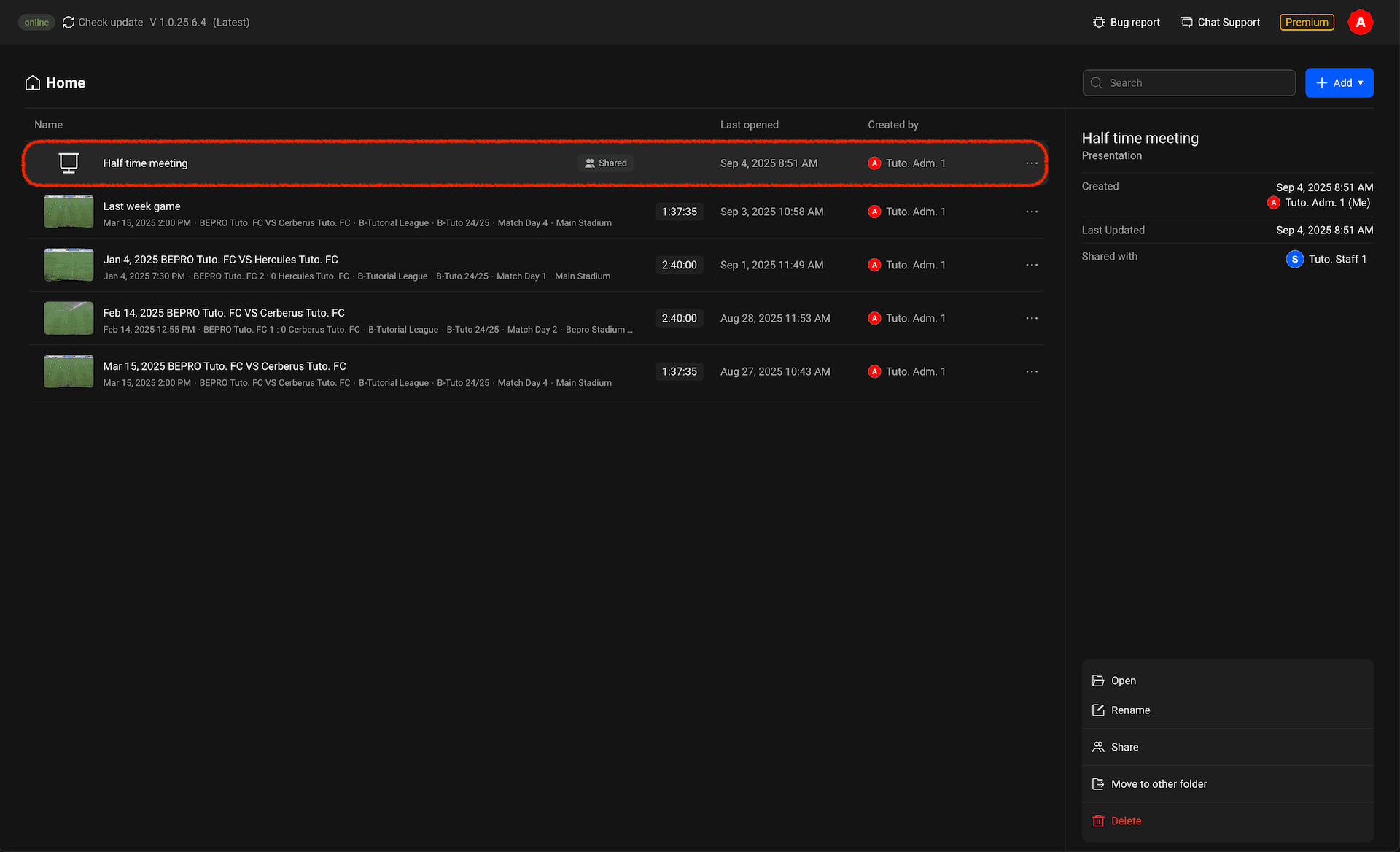Choose Rename in the actions panel
The image size is (1400, 852).
point(1129,710)
